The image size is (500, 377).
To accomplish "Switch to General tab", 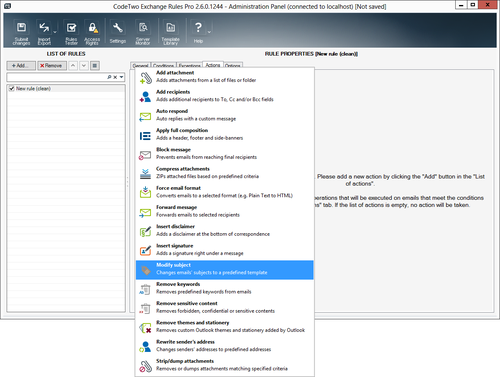I will tap(140, 66).
